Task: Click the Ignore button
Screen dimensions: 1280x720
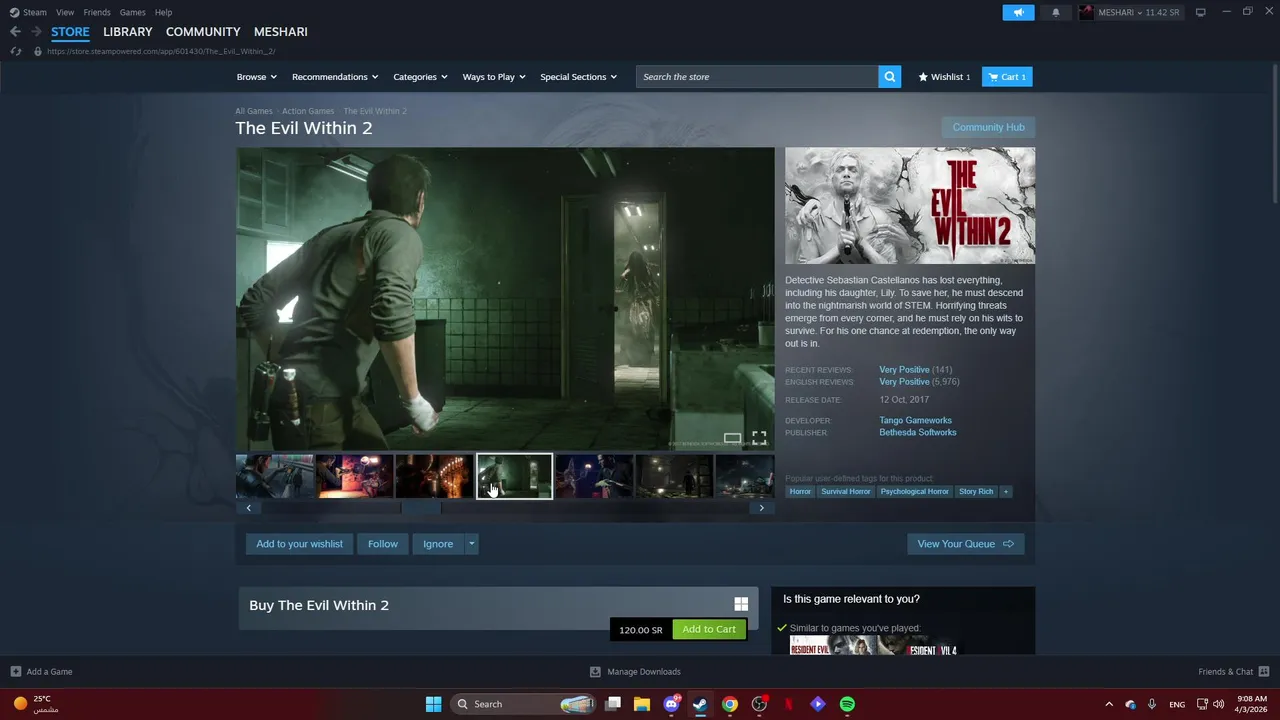Action: coord(438,544)
